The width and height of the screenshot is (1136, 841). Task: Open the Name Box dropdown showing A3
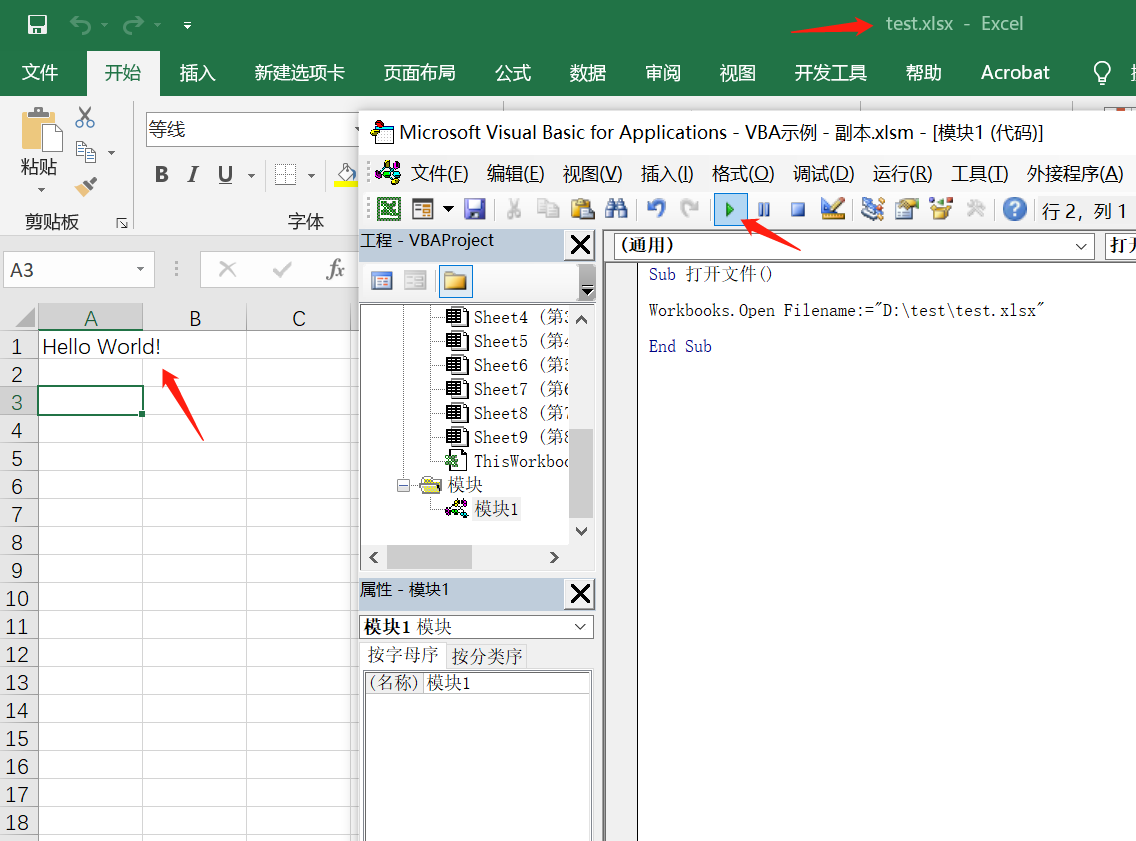pos(141,270)
